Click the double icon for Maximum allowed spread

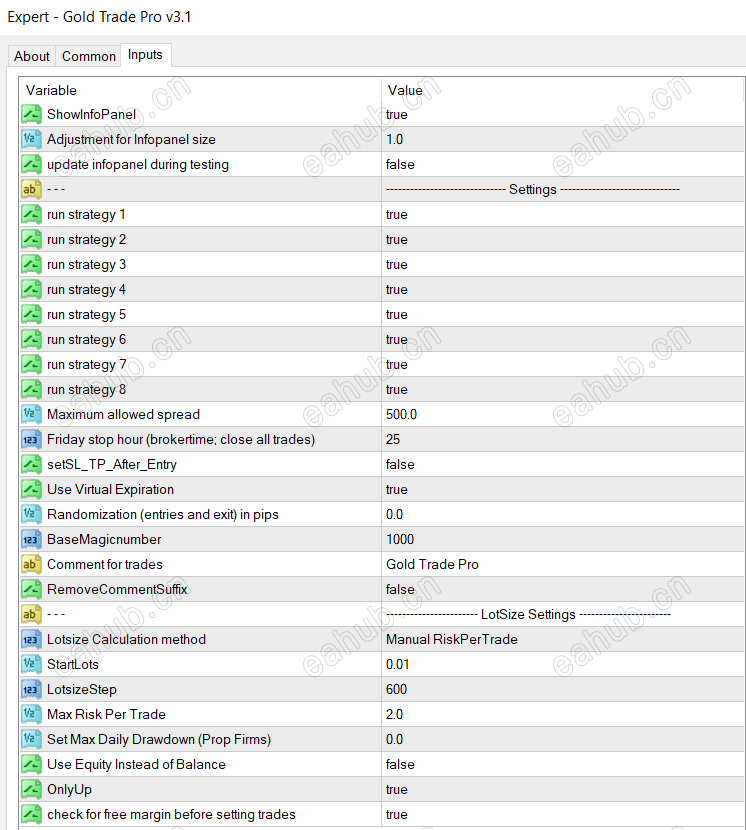point(31,414)
